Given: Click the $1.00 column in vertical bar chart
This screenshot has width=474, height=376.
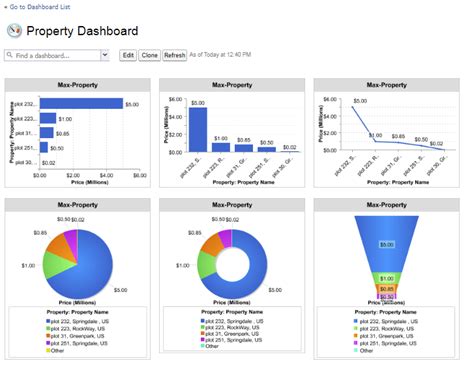Looking at the screenshot, I should coord(221,147).
